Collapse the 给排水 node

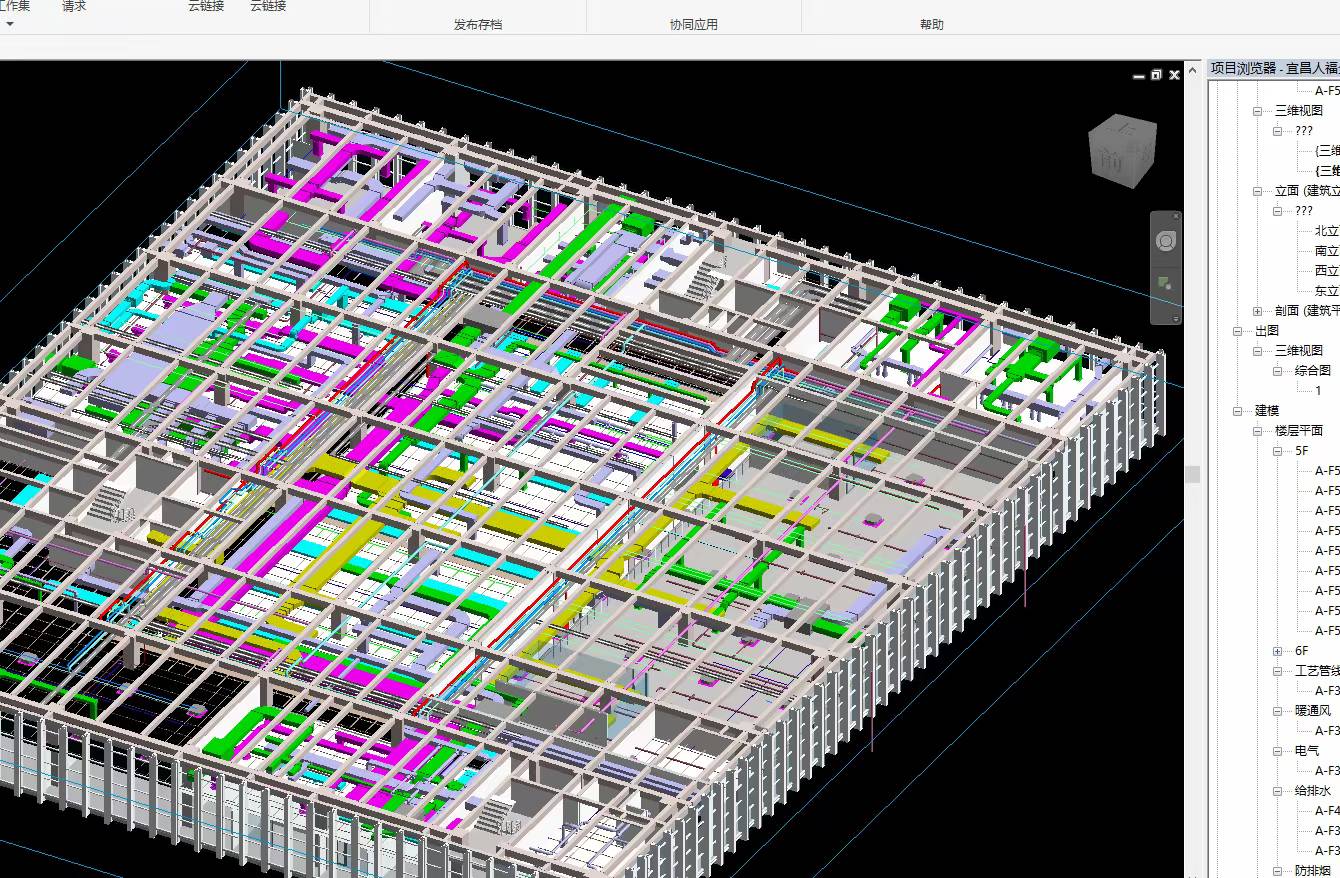1277,791
